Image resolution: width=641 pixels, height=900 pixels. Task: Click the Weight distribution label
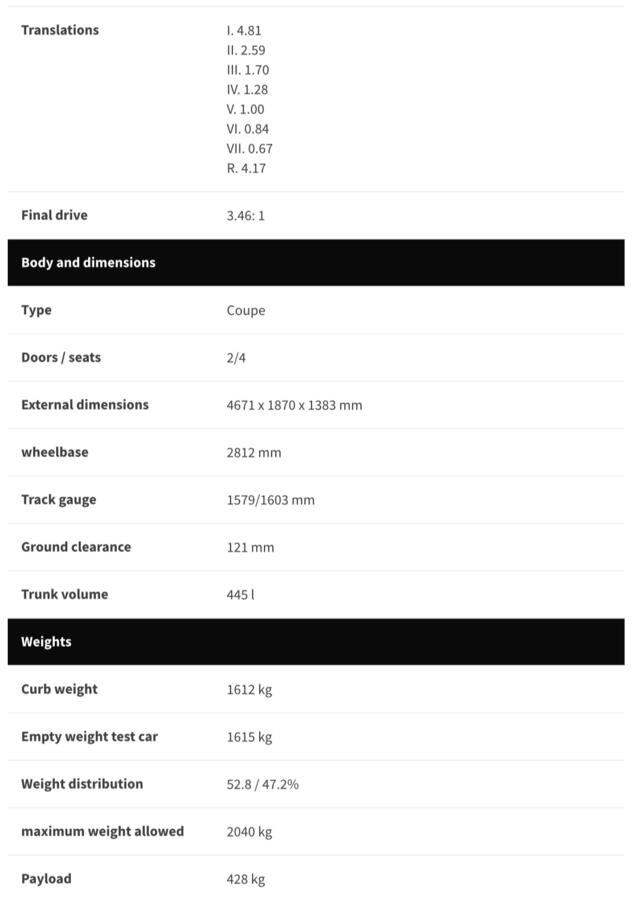click(x=82, y=784)
